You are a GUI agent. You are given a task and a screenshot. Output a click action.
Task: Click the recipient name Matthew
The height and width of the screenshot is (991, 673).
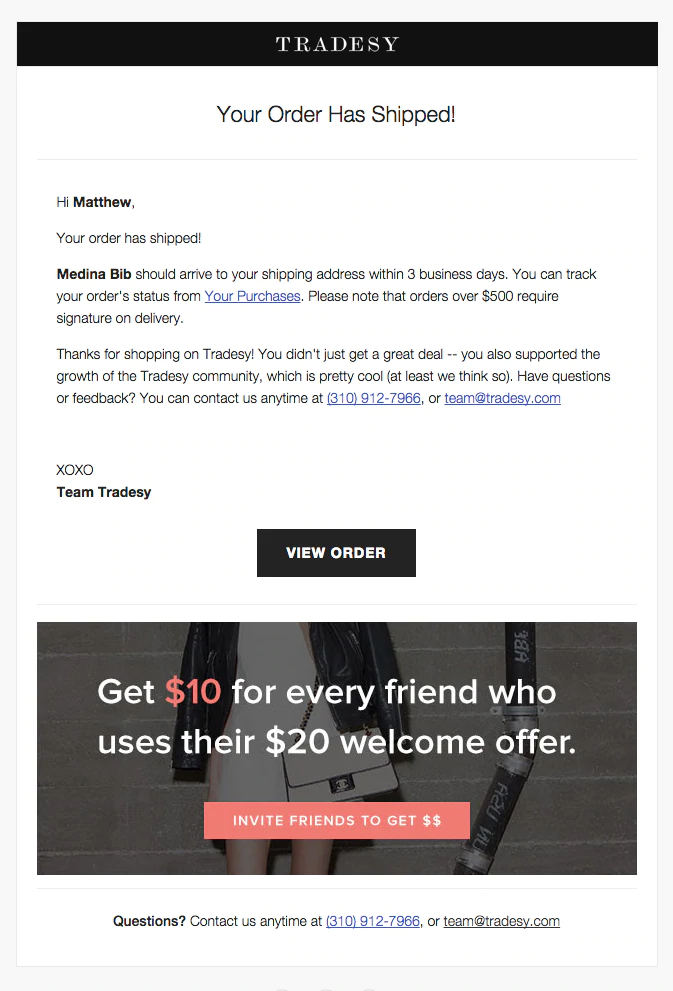[x=102, y=202]
